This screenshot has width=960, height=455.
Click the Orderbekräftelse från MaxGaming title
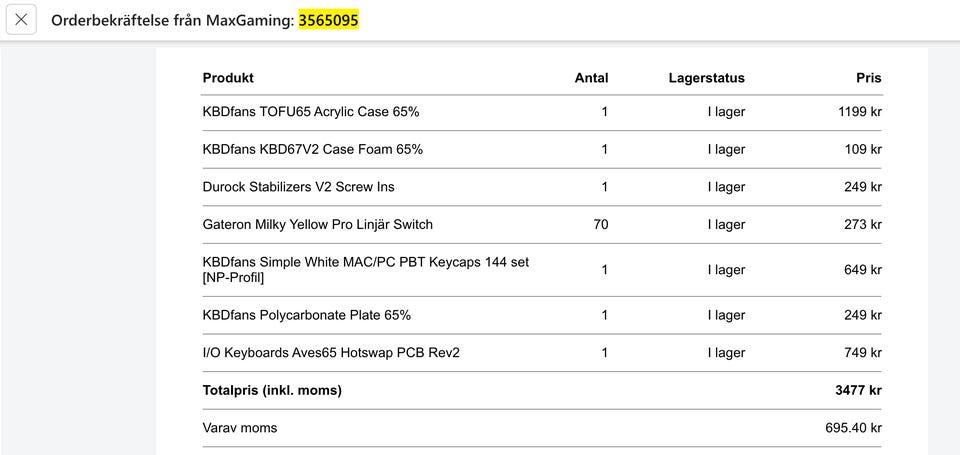173,20
